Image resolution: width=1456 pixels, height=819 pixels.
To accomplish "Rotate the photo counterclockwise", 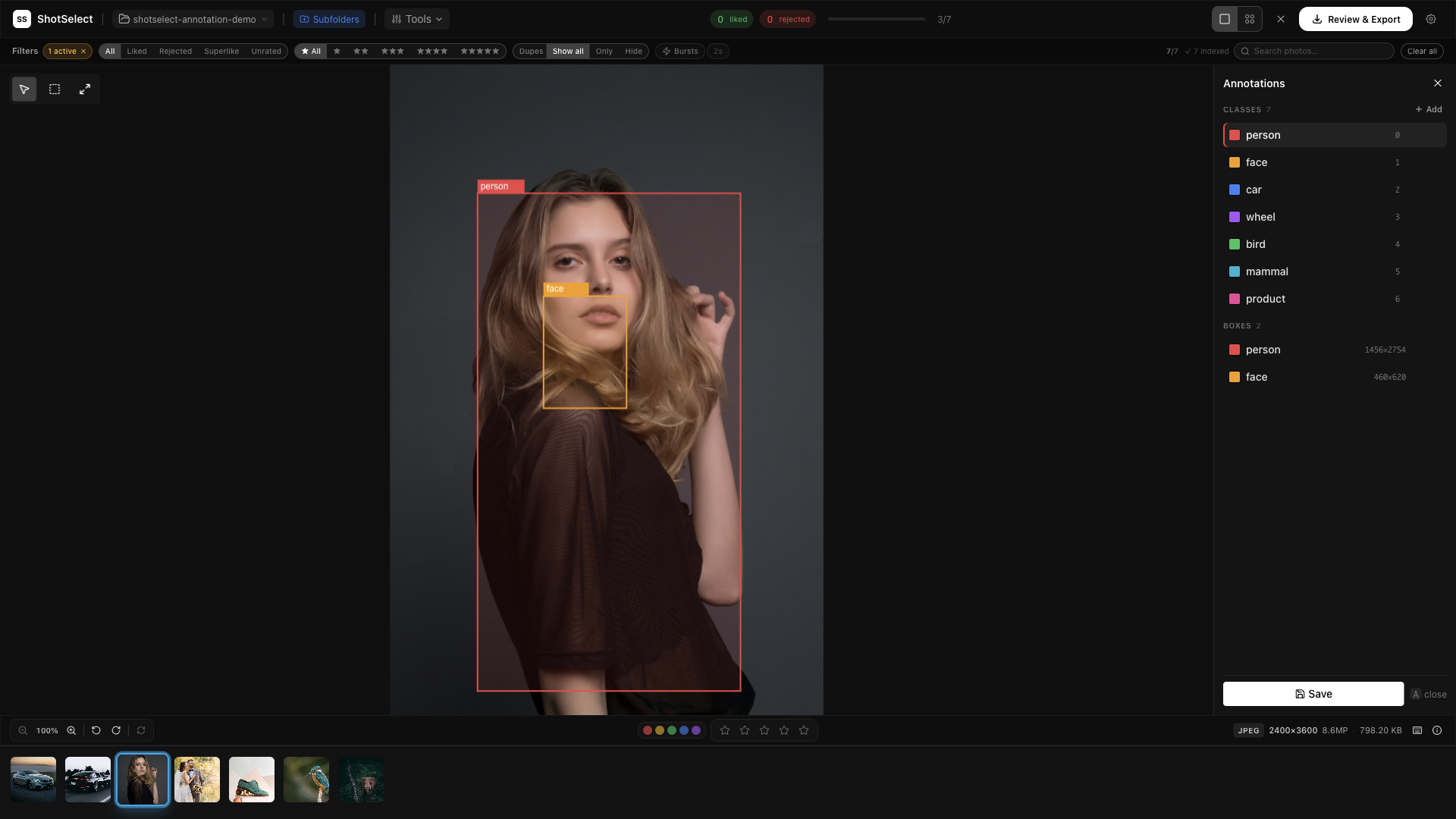I will click(x=96, y=730).
